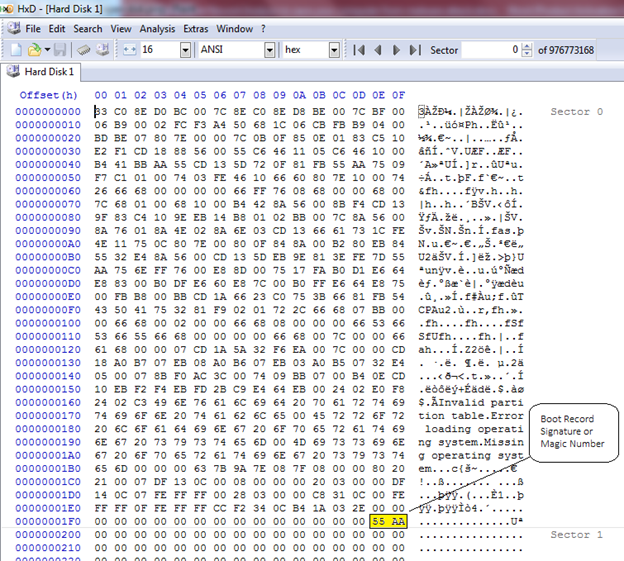The width and height of the screenshot is (624, 561).
Task: Open the bytes-per-row dropdown showing 16
Action: coord(184,49)
